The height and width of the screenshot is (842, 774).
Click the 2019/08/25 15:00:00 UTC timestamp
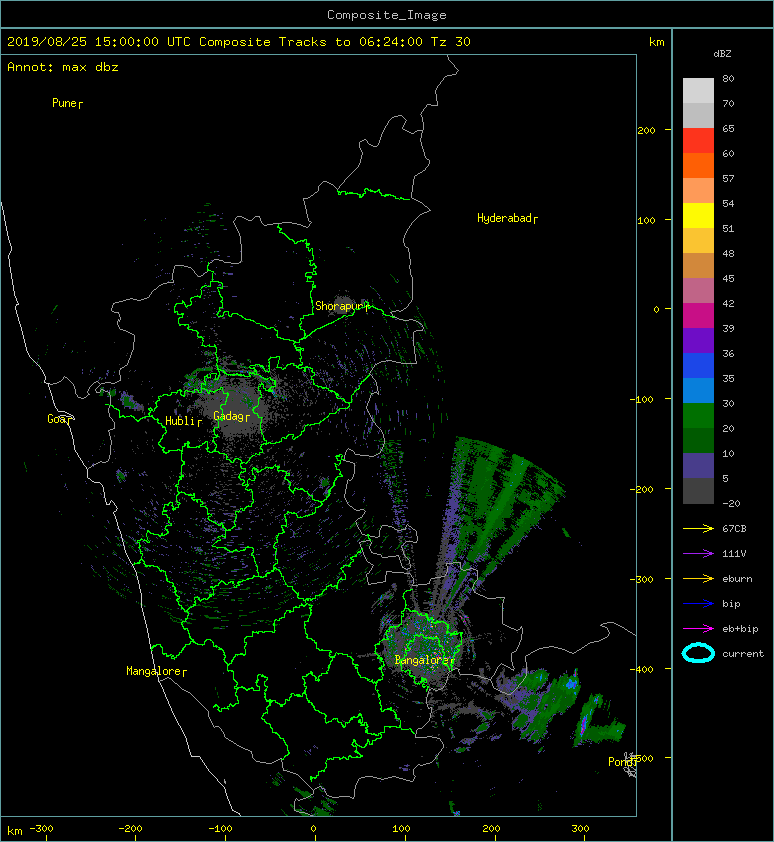pos(98,42)
